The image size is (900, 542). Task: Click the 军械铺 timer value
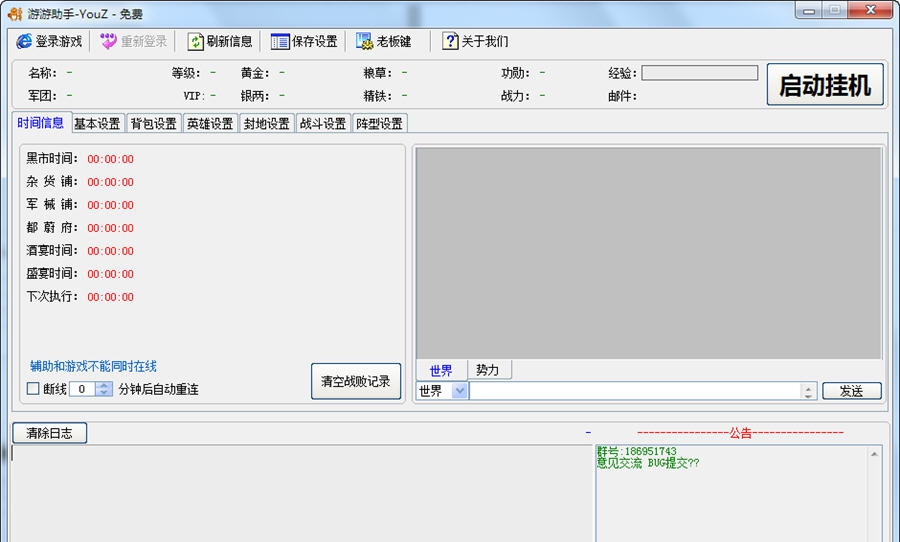pyautogui.click(x=111, y=205)
